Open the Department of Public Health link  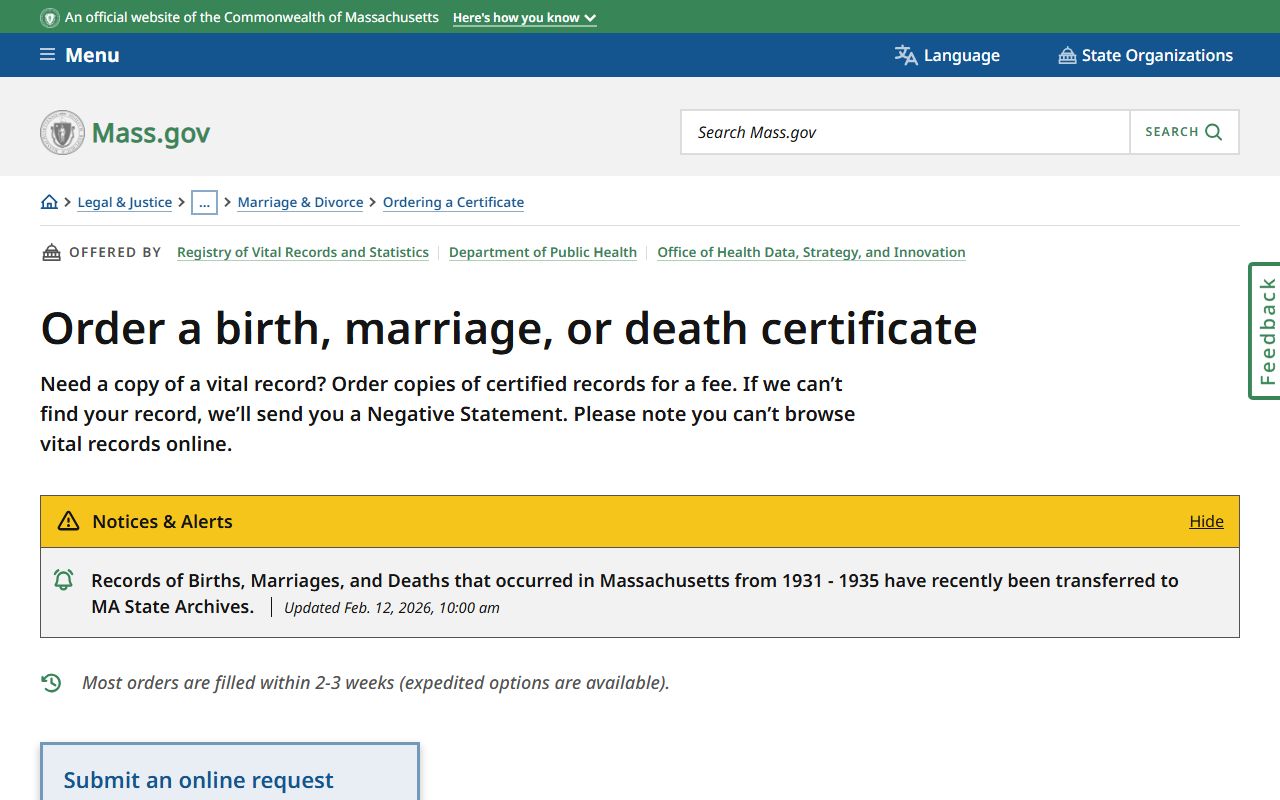pos(543,252)
